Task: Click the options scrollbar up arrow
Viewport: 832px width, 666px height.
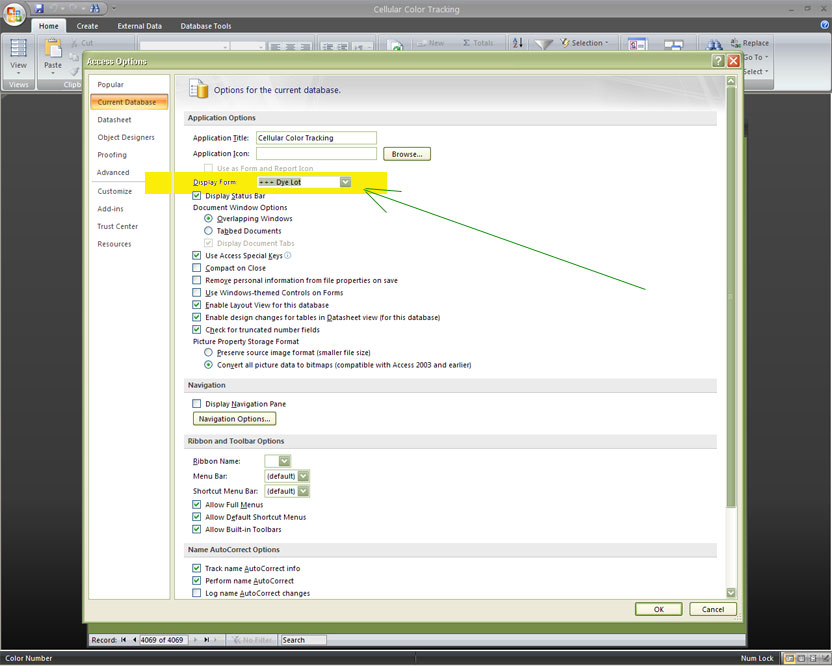Action: click(731, 81)
